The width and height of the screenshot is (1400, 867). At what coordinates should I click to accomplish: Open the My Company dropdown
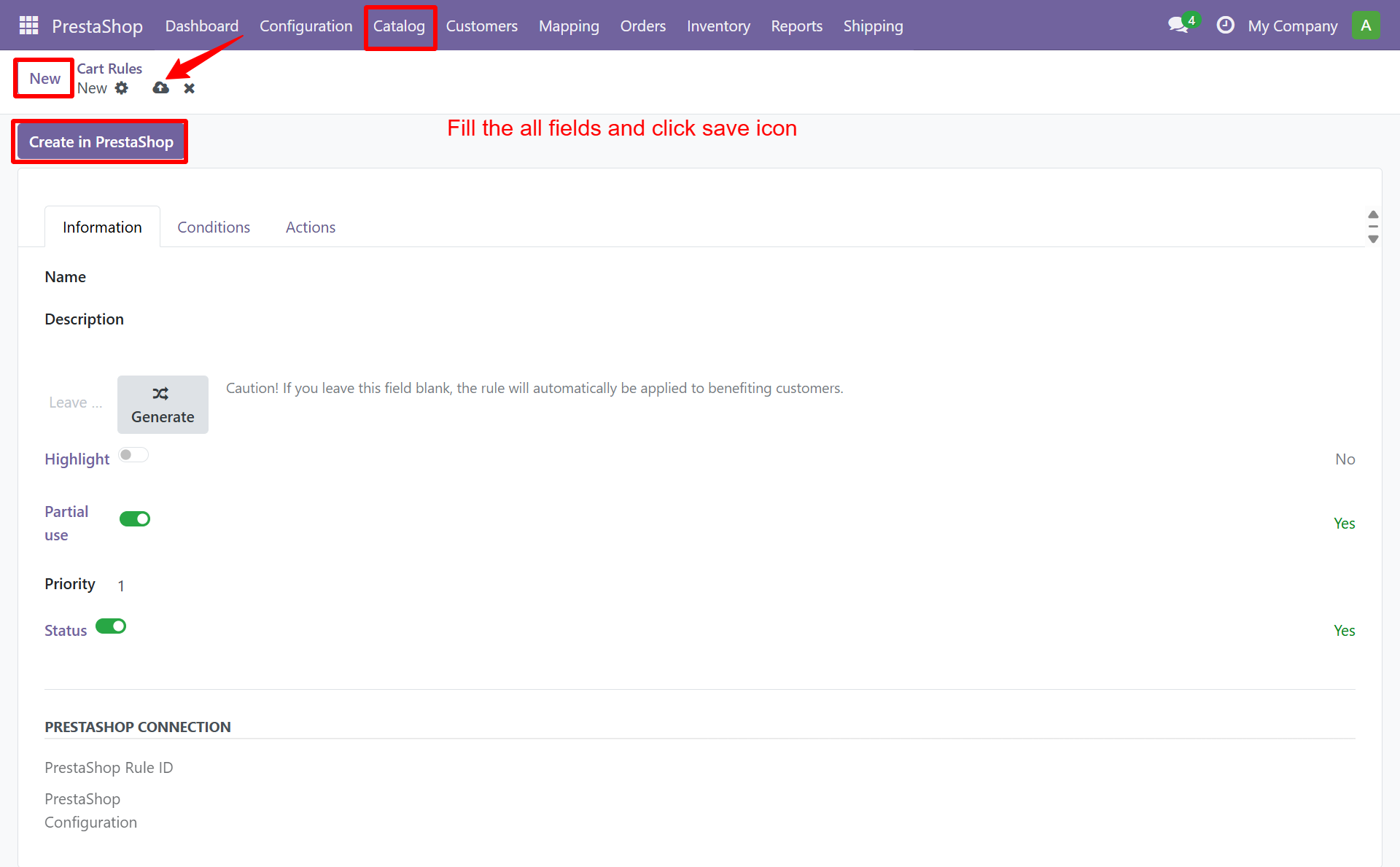point(1292,26)
